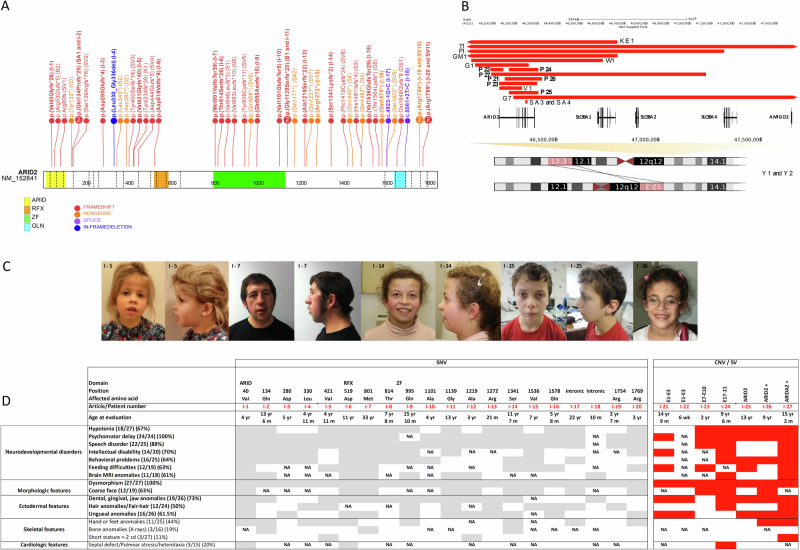This screenshot has width=800, height=550.
Task: Click the '6 wk' age cell
Action: pyautogui.click(x=684, y=417)
